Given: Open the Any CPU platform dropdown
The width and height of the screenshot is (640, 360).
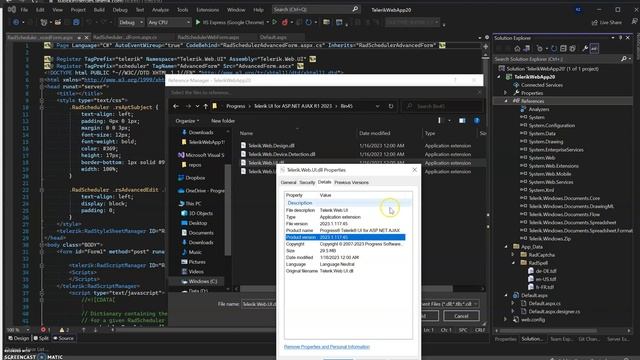Looking at the screenshot, I should coord(169,22).
